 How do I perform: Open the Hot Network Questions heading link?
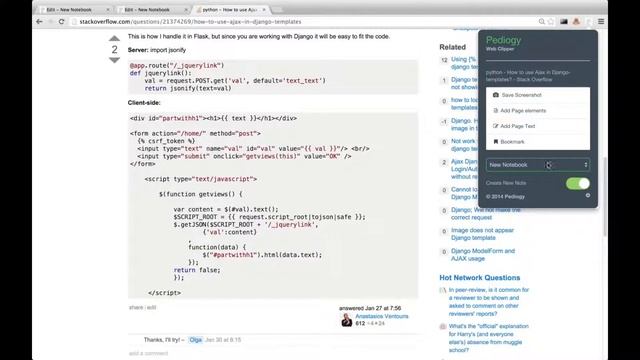point(480,278)
